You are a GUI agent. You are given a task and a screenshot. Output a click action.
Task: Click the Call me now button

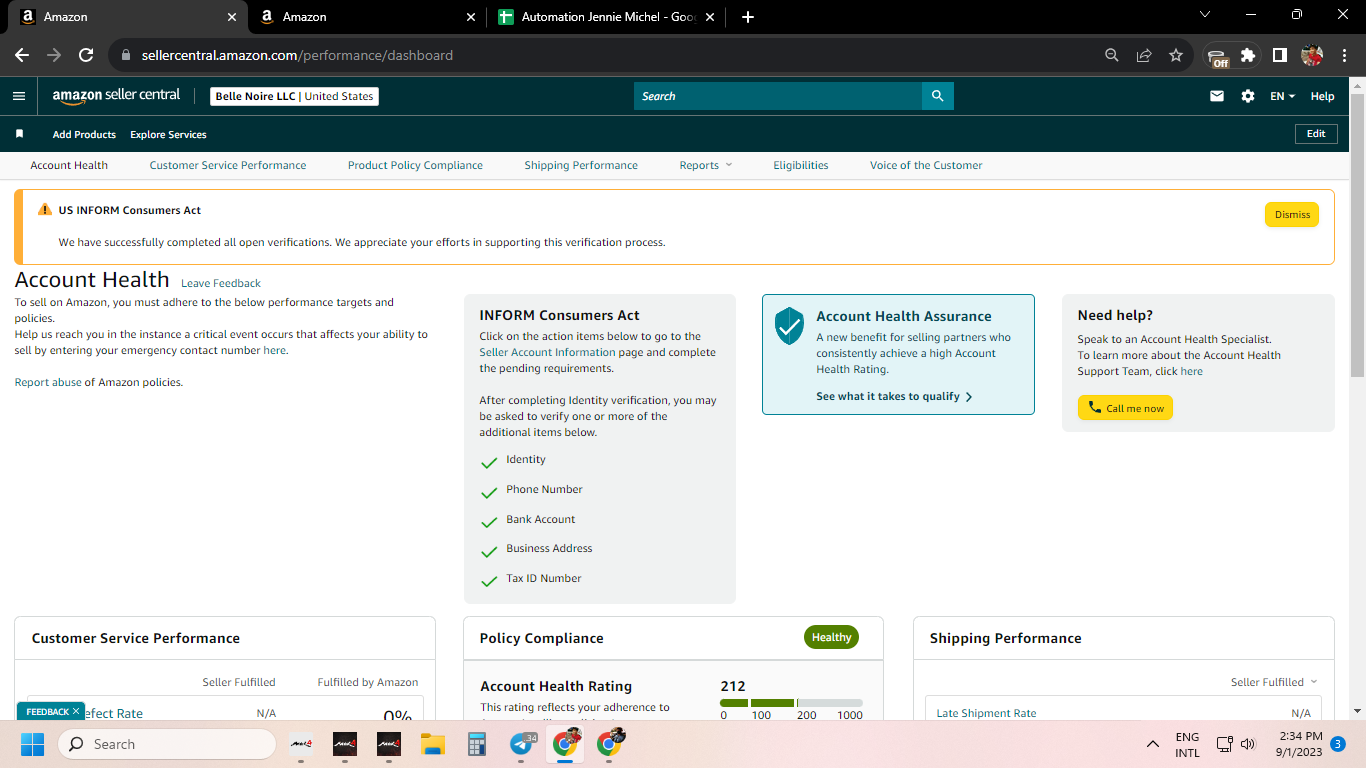1125,408
